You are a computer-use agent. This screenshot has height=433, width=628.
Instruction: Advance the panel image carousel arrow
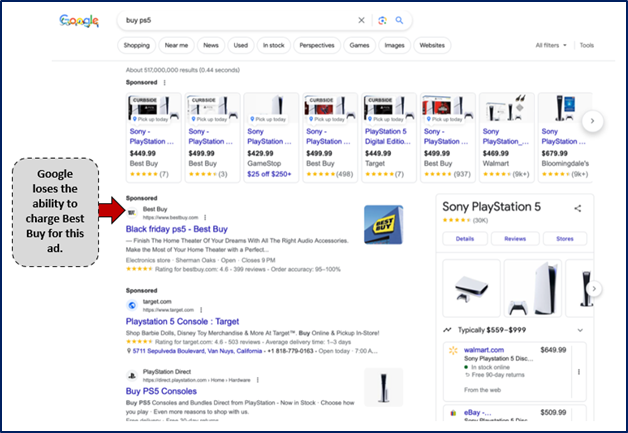tap(594, 288)
